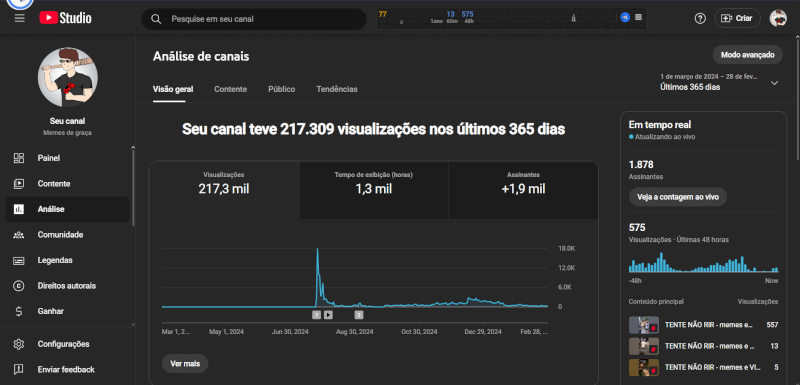Viewport: 800px width, 385px height.
Task: Click the Ganhar dollar sign icon
Action: click(x=19, y=311)
